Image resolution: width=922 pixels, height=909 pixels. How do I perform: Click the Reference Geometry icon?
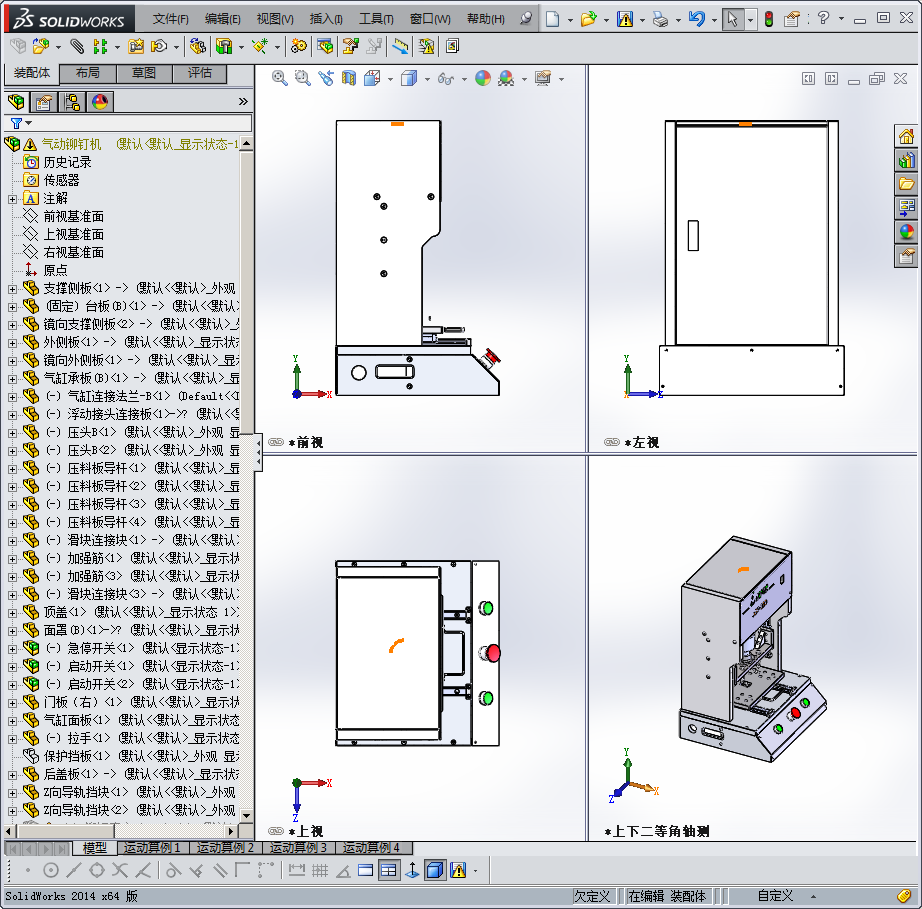pos(260,46)
